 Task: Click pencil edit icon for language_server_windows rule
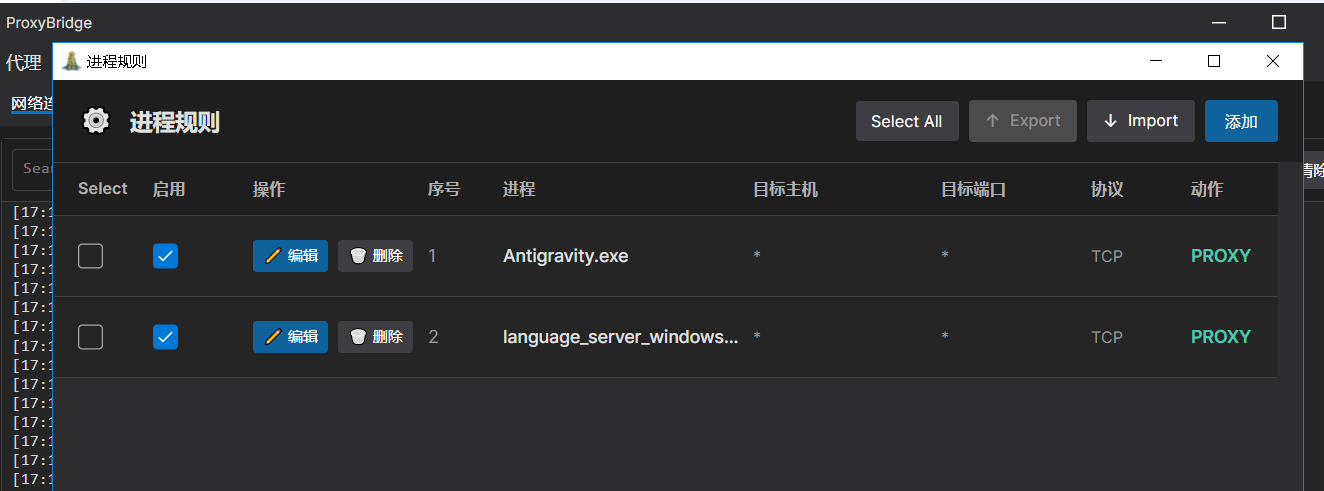click(x=273, y=337)
